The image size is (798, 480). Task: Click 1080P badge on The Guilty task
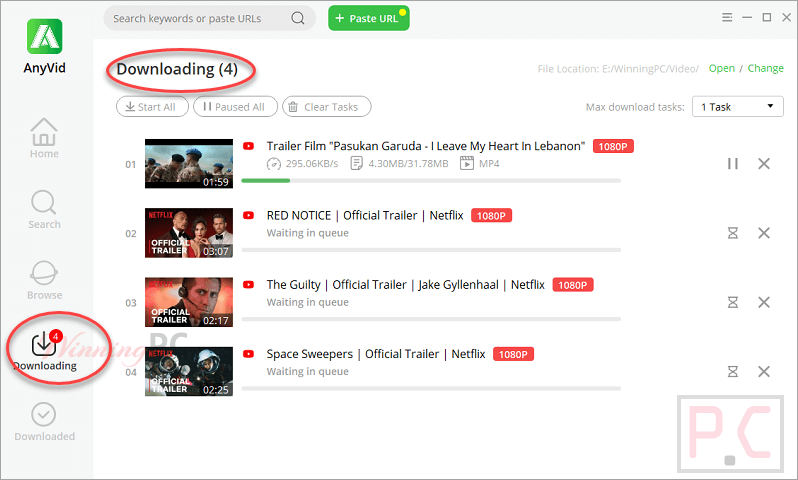[x=573, y=285]
